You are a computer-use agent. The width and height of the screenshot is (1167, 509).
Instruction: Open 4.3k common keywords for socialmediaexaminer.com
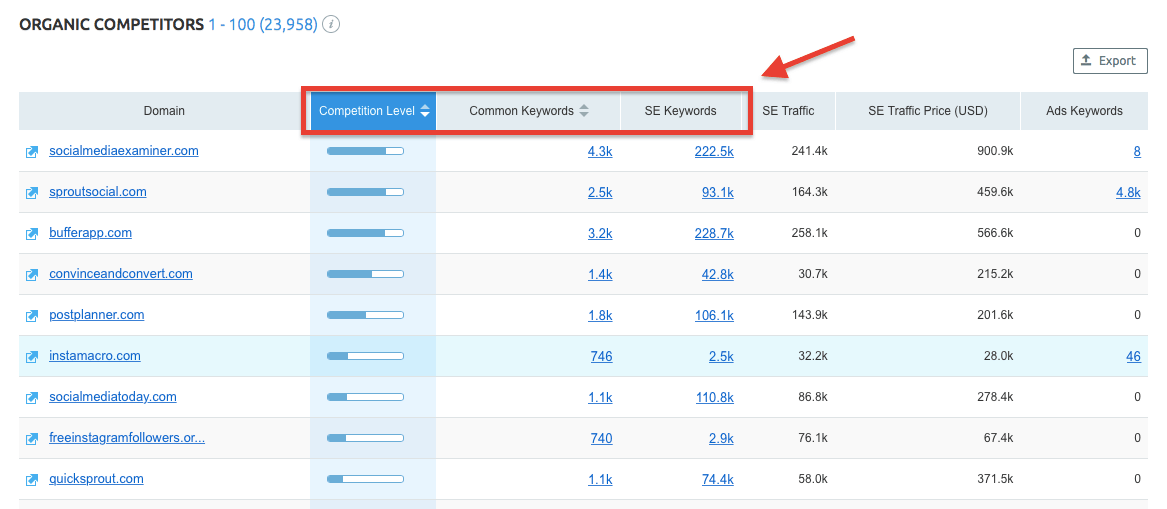pyautogui.click(x=600, y=151)
